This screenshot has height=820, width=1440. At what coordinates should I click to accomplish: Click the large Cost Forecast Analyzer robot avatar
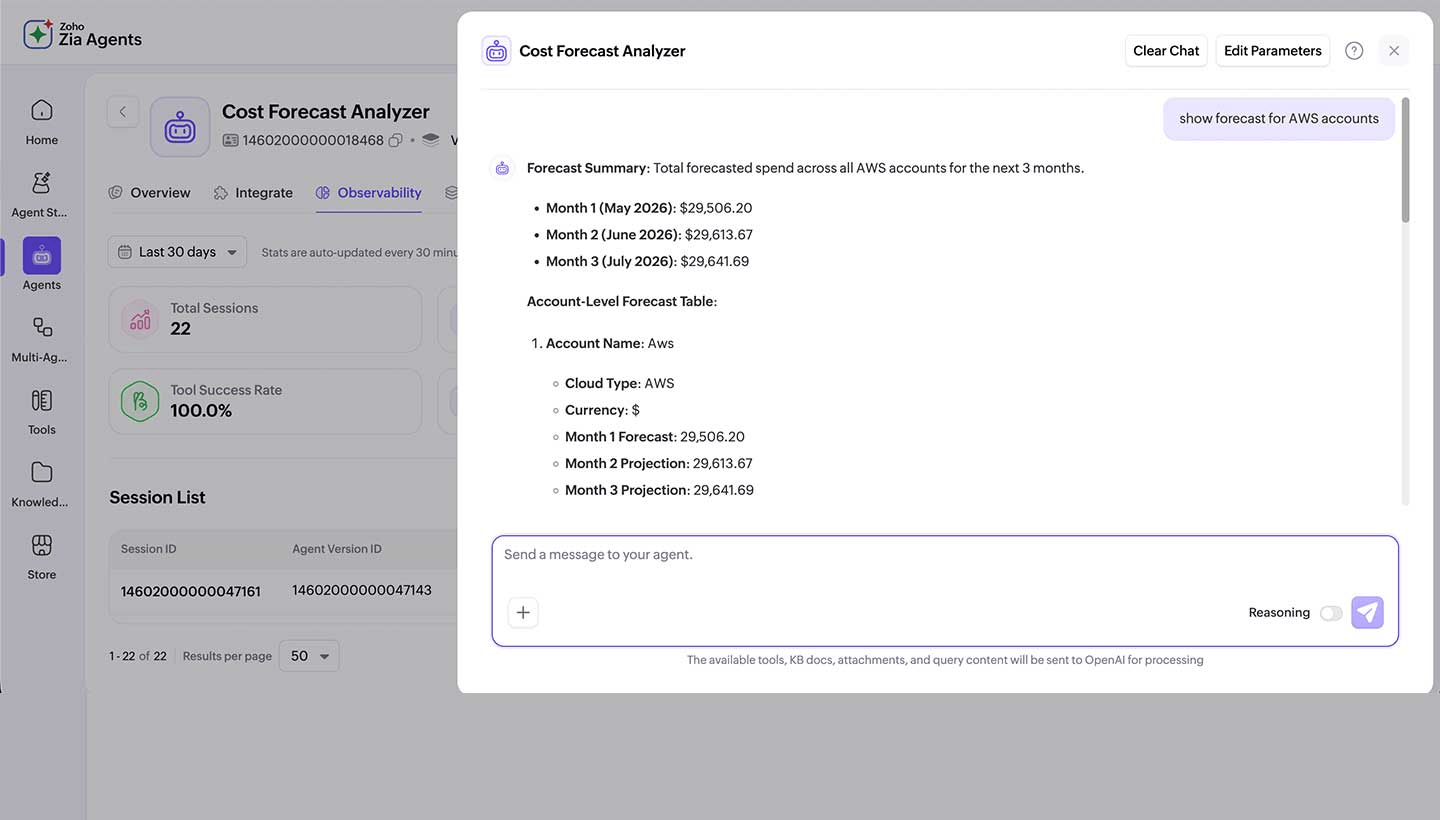(x=180, y=127)
